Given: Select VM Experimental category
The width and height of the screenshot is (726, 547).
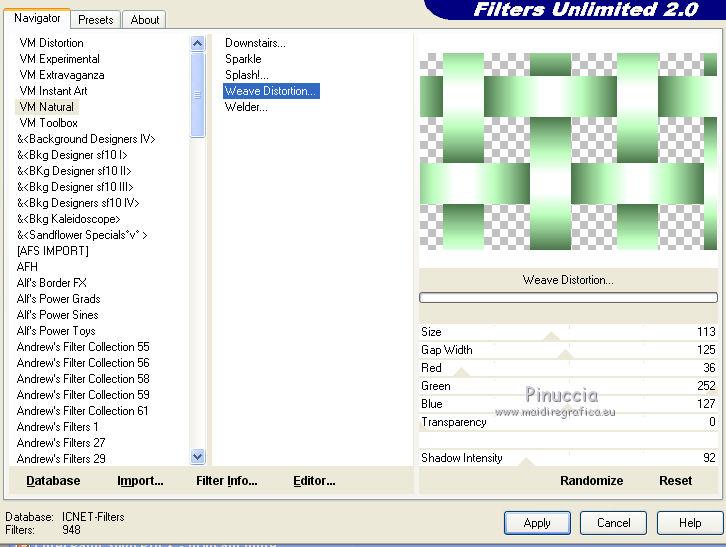Looking at the screenshot, I should 59,59.
